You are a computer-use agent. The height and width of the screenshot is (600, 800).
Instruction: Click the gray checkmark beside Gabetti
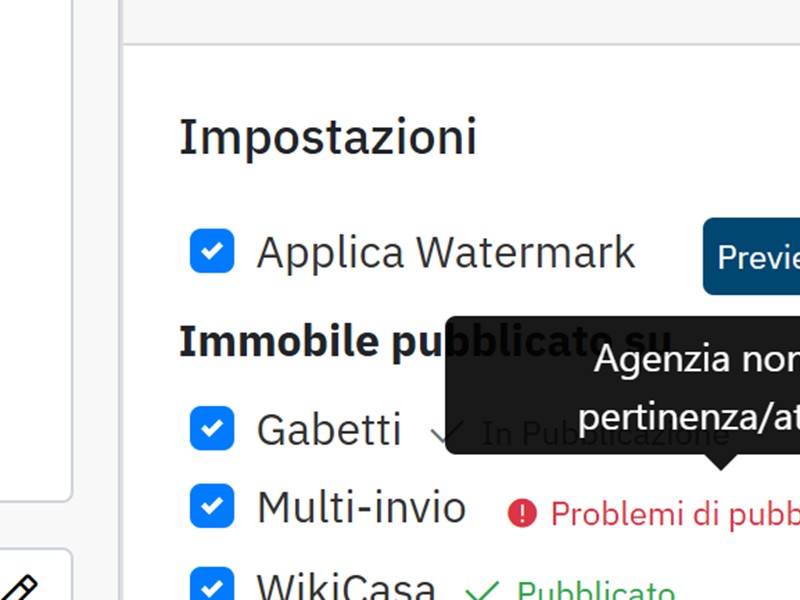[446, 433]
